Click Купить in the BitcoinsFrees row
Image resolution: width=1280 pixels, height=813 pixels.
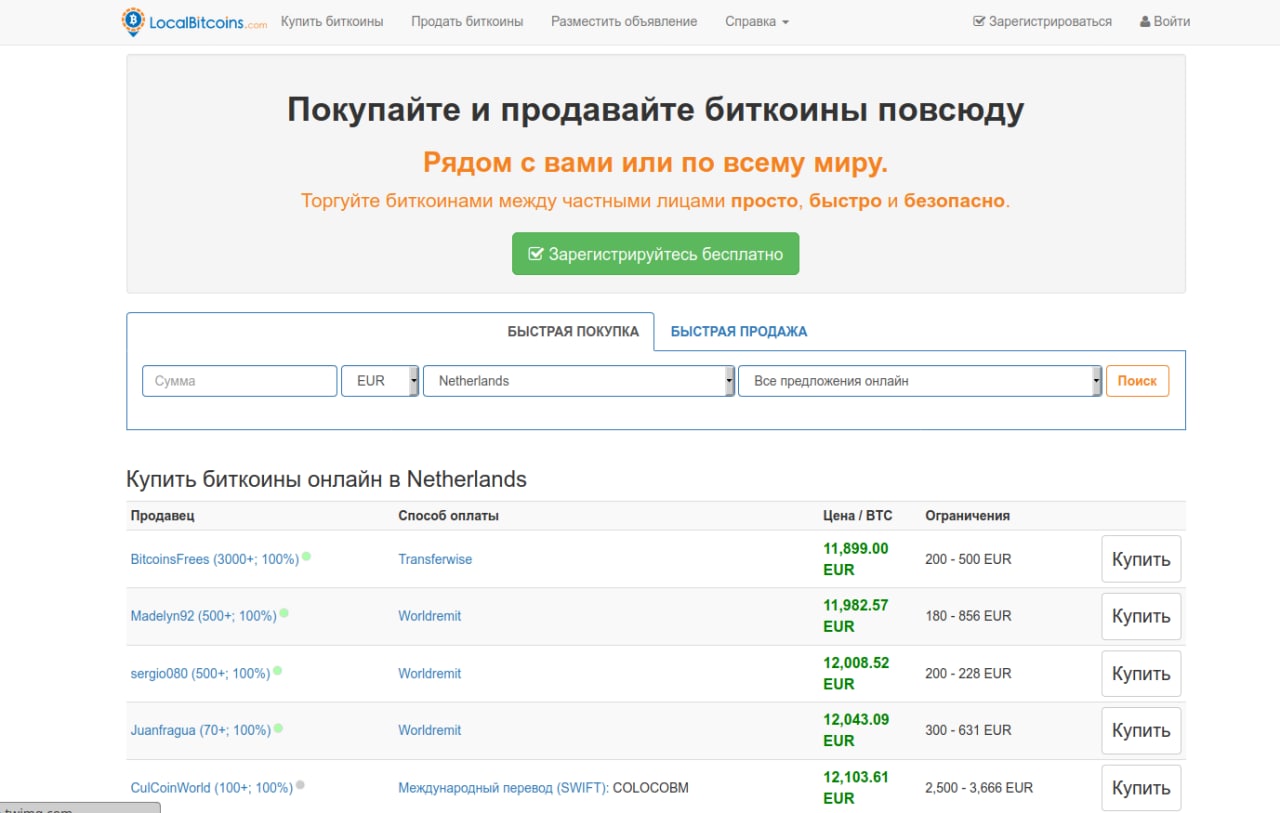click(1141, 560)
